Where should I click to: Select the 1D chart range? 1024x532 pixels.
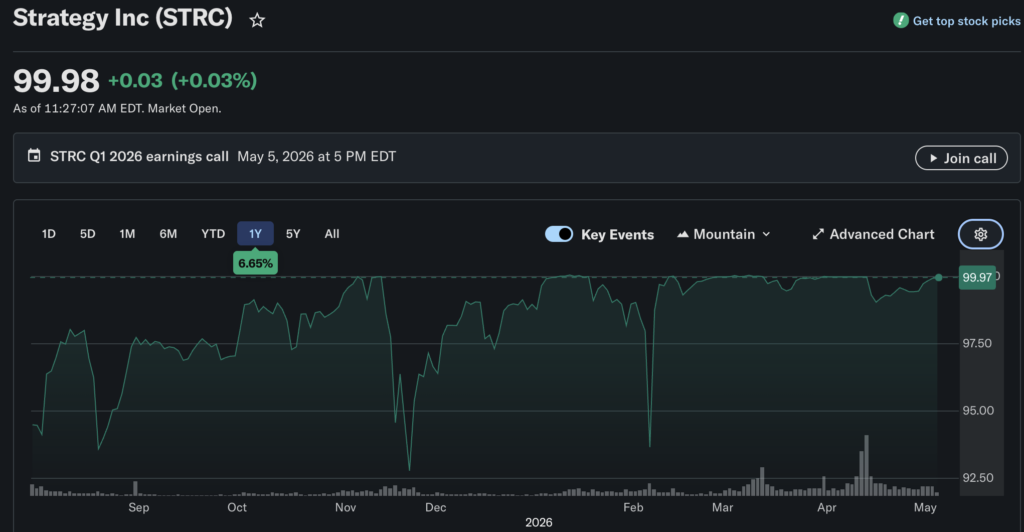click(x=49, y=234)
